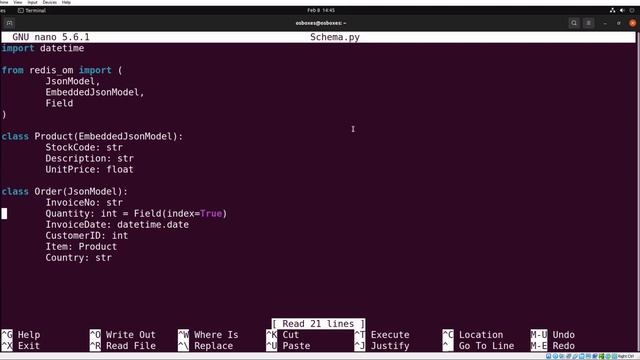Open the network status icon in top bar
This screenshot has height=360, width=640.
612,10
